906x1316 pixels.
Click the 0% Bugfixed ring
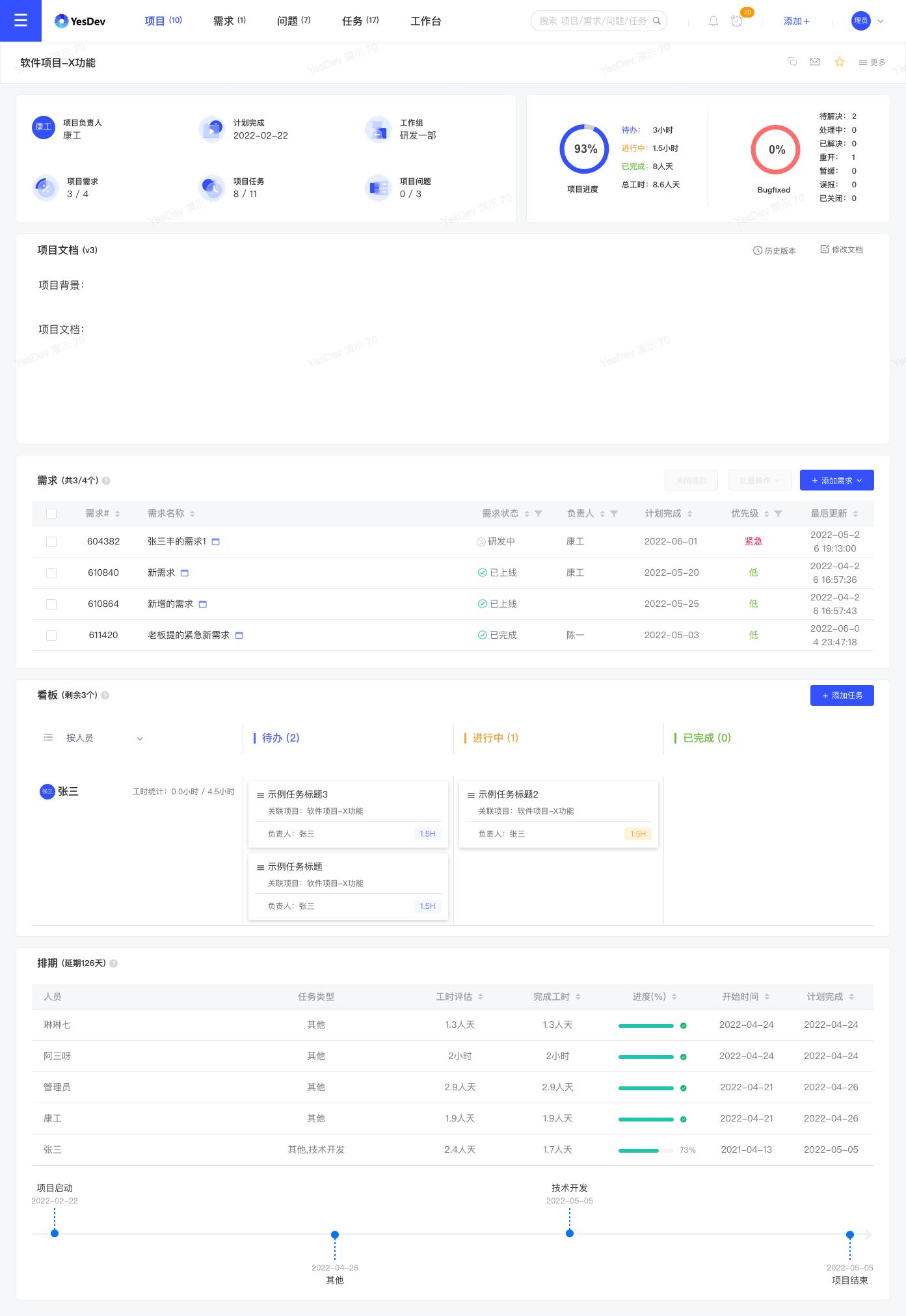coord(775,150)
